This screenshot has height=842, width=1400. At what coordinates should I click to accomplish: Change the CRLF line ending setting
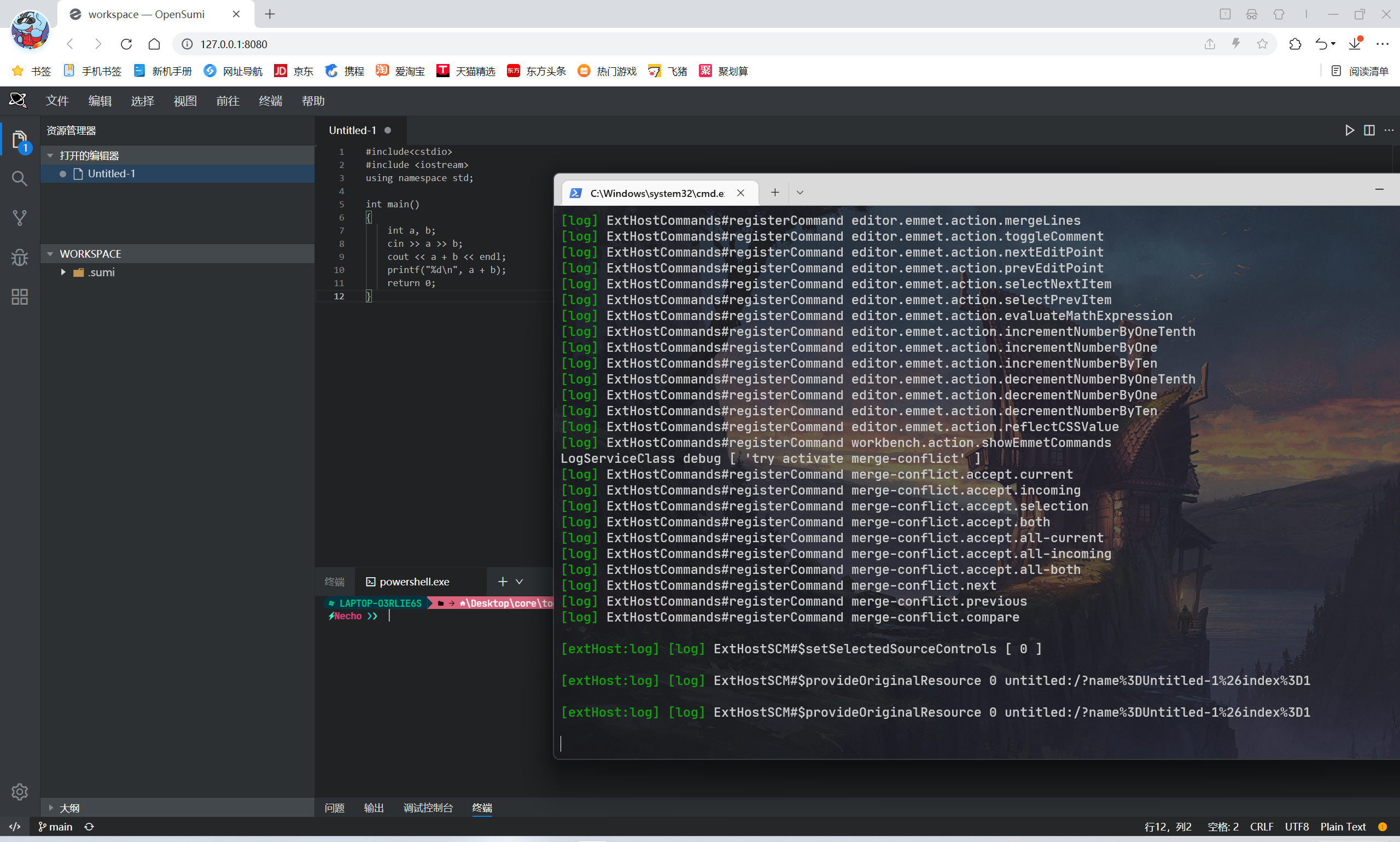tap(1262, 827)
